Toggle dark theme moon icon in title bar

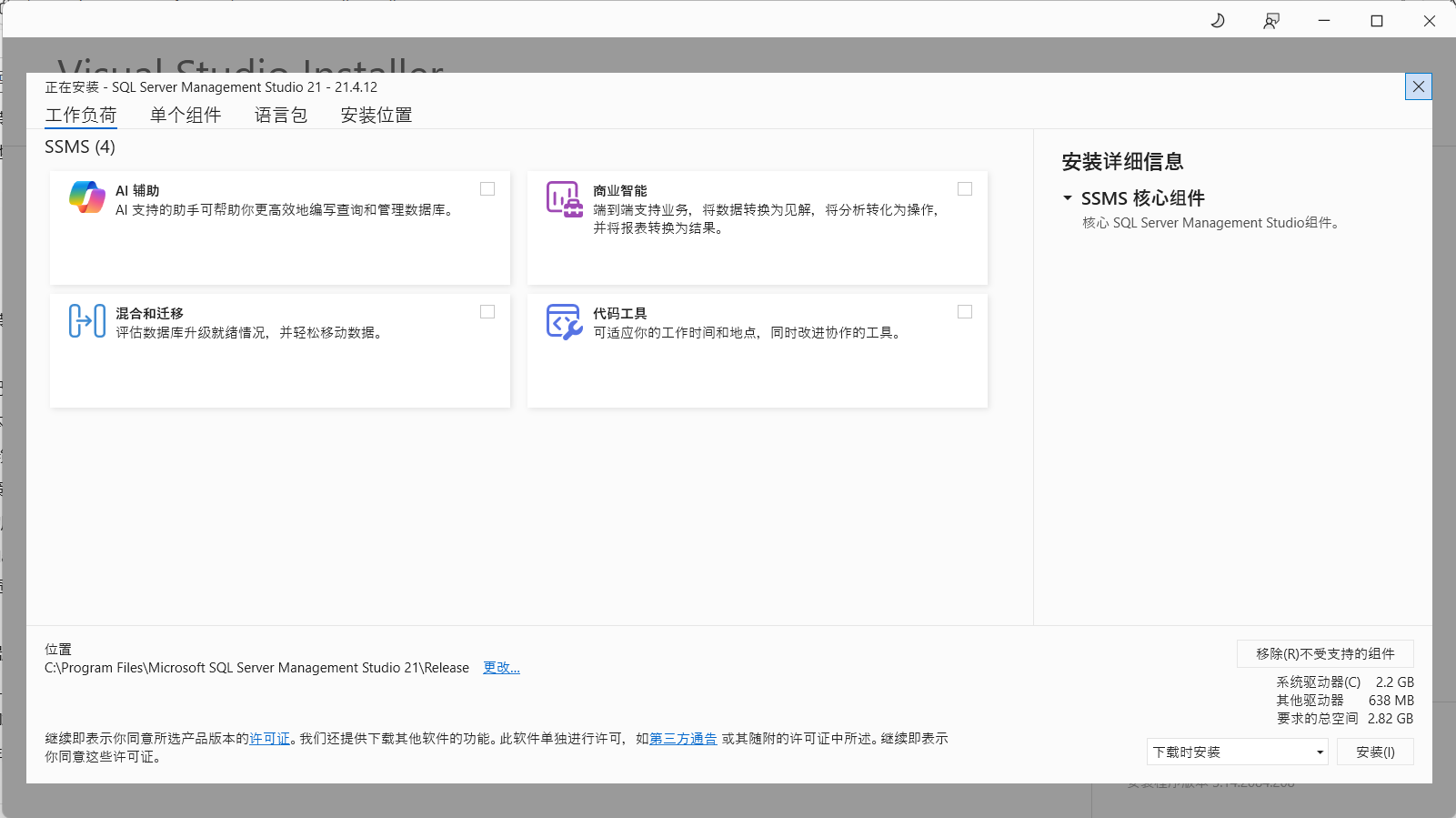pos(1218,21)
